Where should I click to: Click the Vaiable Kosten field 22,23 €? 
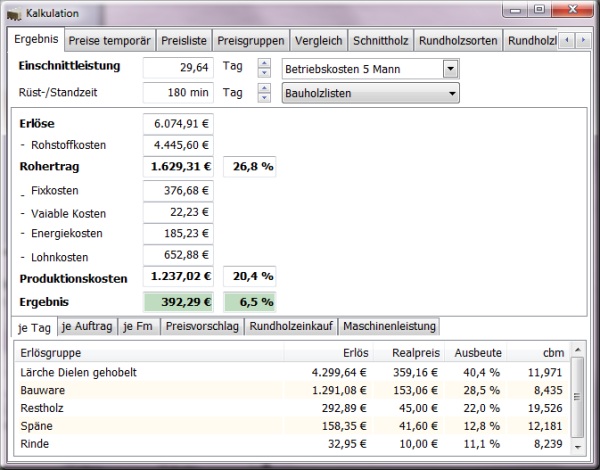(x=178, y=212)
